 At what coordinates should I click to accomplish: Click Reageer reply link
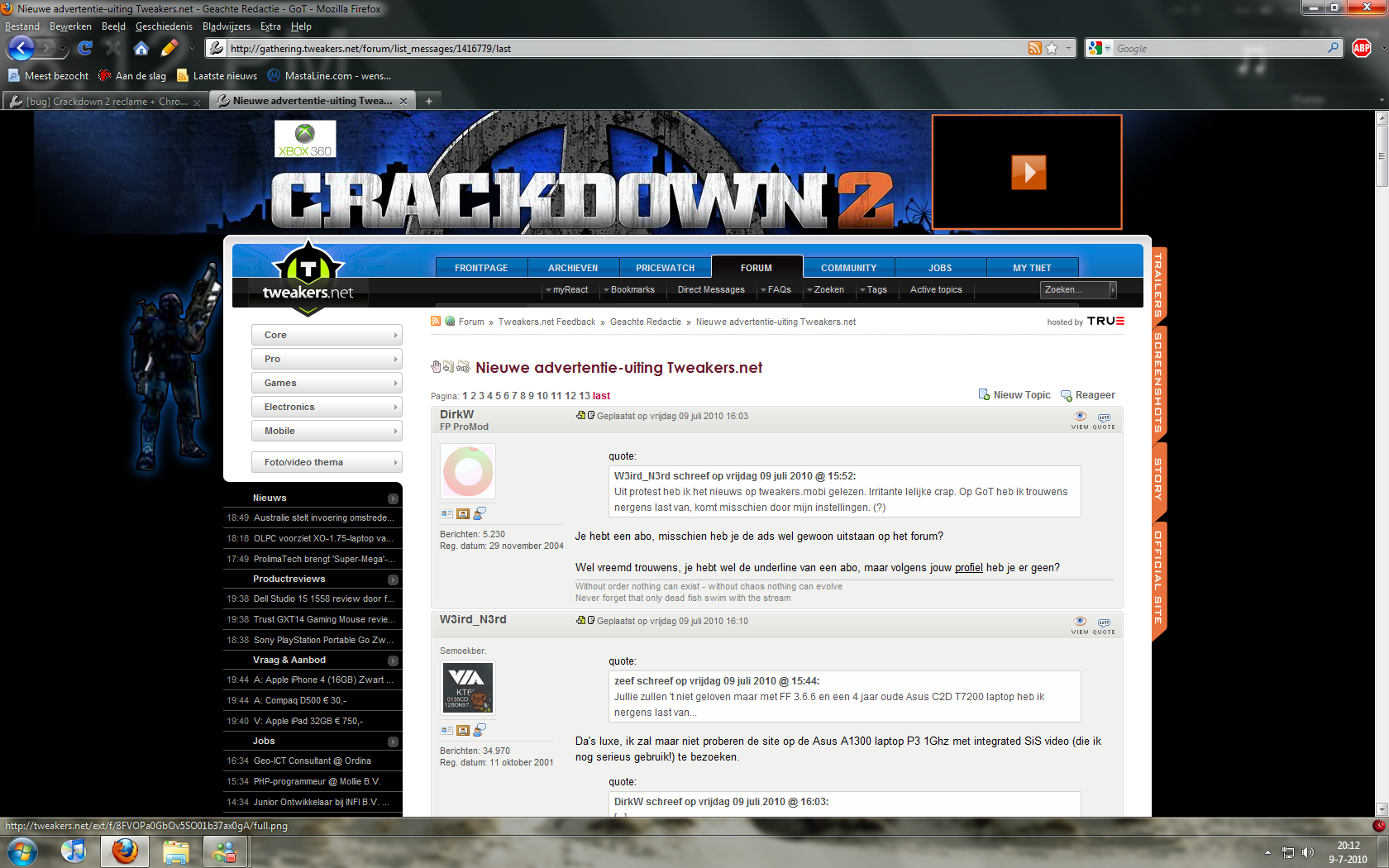1088,395
